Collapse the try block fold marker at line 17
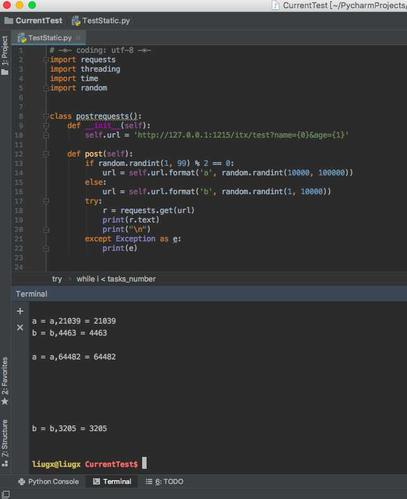Viewport: 407px width, 499px height. point(46,201)
